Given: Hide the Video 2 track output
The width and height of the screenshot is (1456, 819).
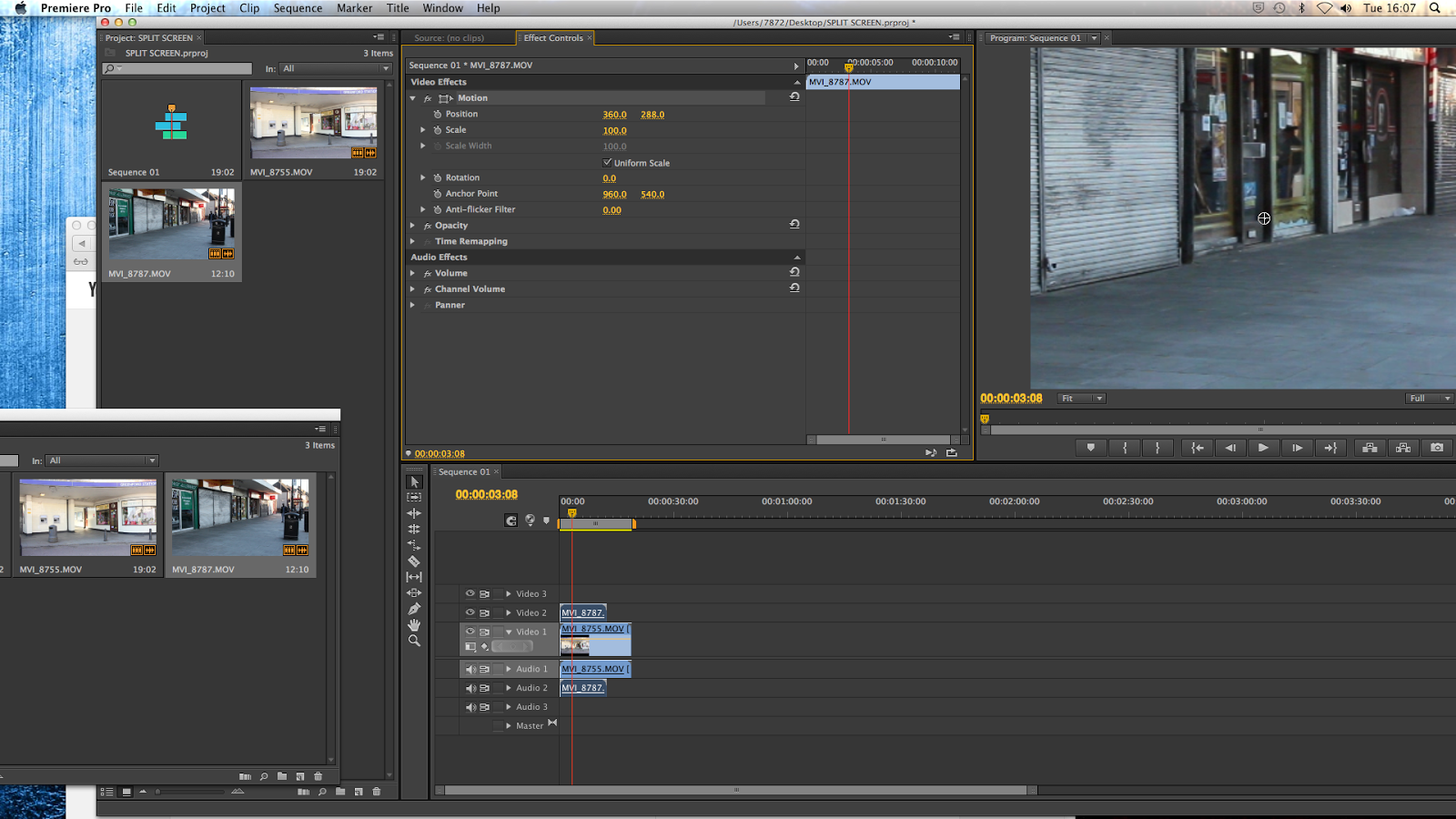Looking at the screenshot, I should tap(470, 612).
